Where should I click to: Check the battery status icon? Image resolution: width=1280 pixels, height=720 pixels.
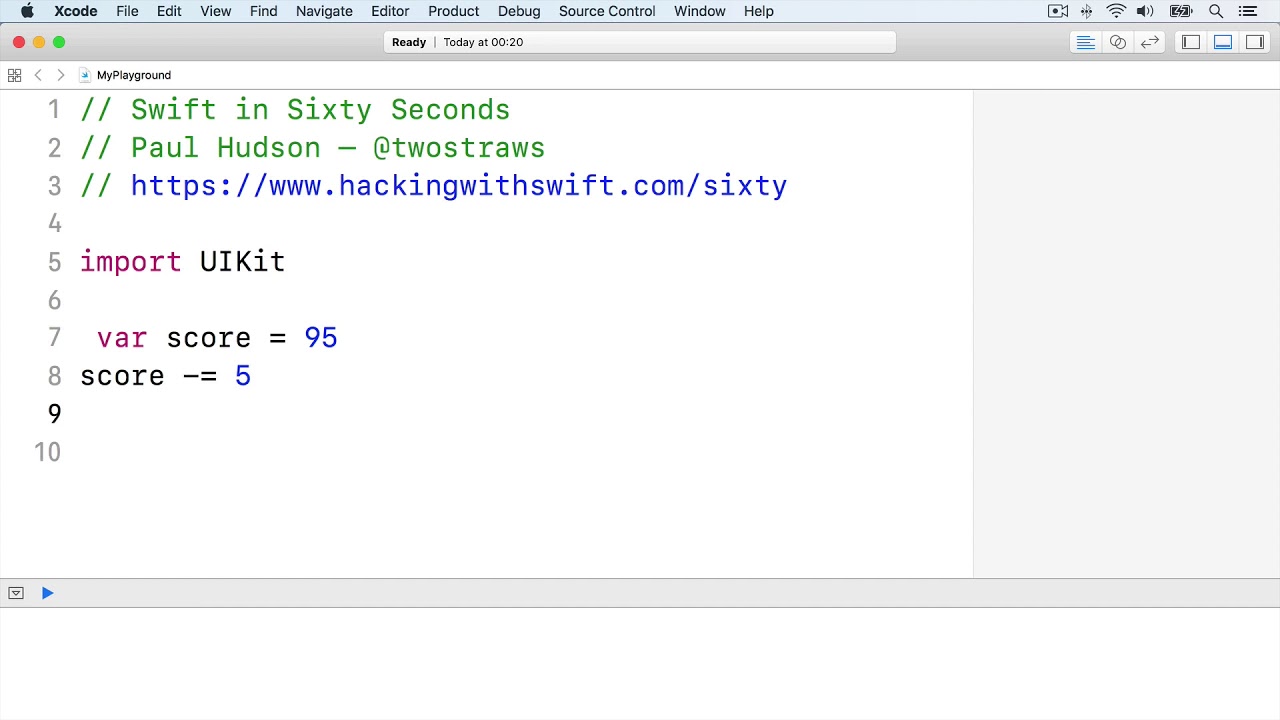[x=1181, y=11]
